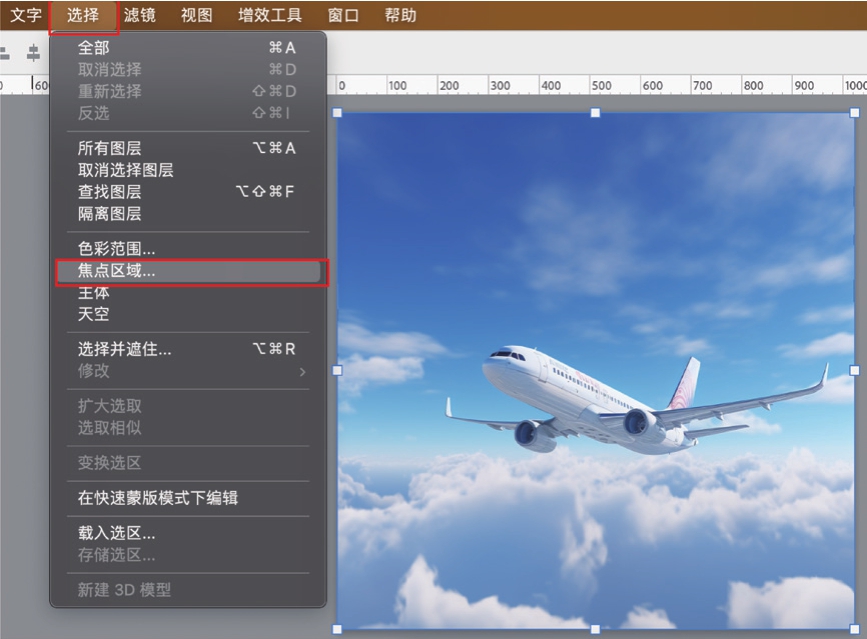Click the 存储选区... menu entry

click(x=188, y=554)
